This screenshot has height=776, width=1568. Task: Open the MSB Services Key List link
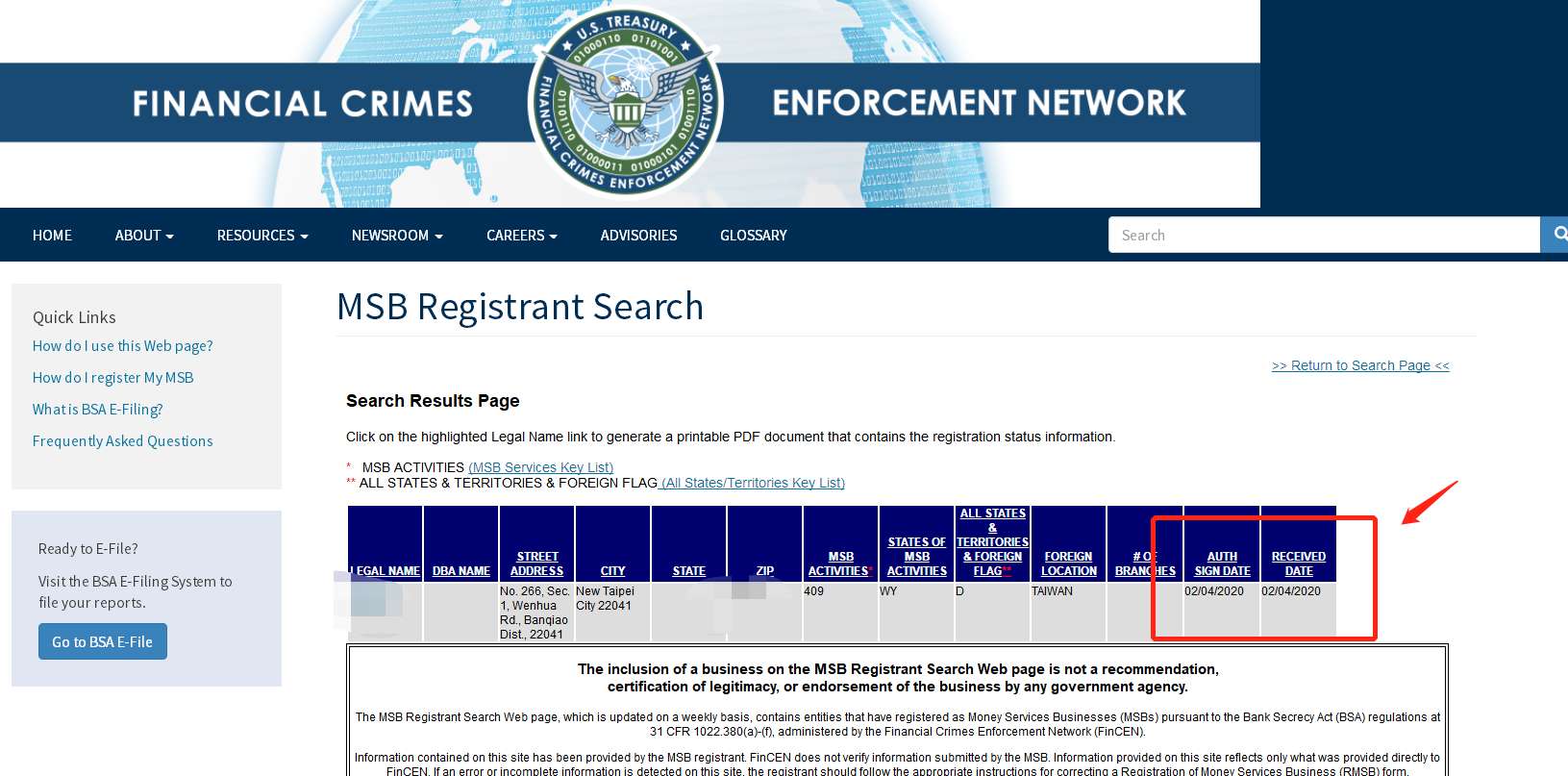pyautogui.click(x=540, y=467)
